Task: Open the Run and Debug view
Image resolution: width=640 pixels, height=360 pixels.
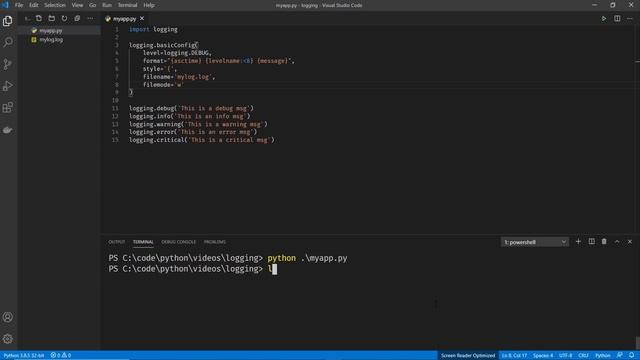Action: click(x=8, y=86)
